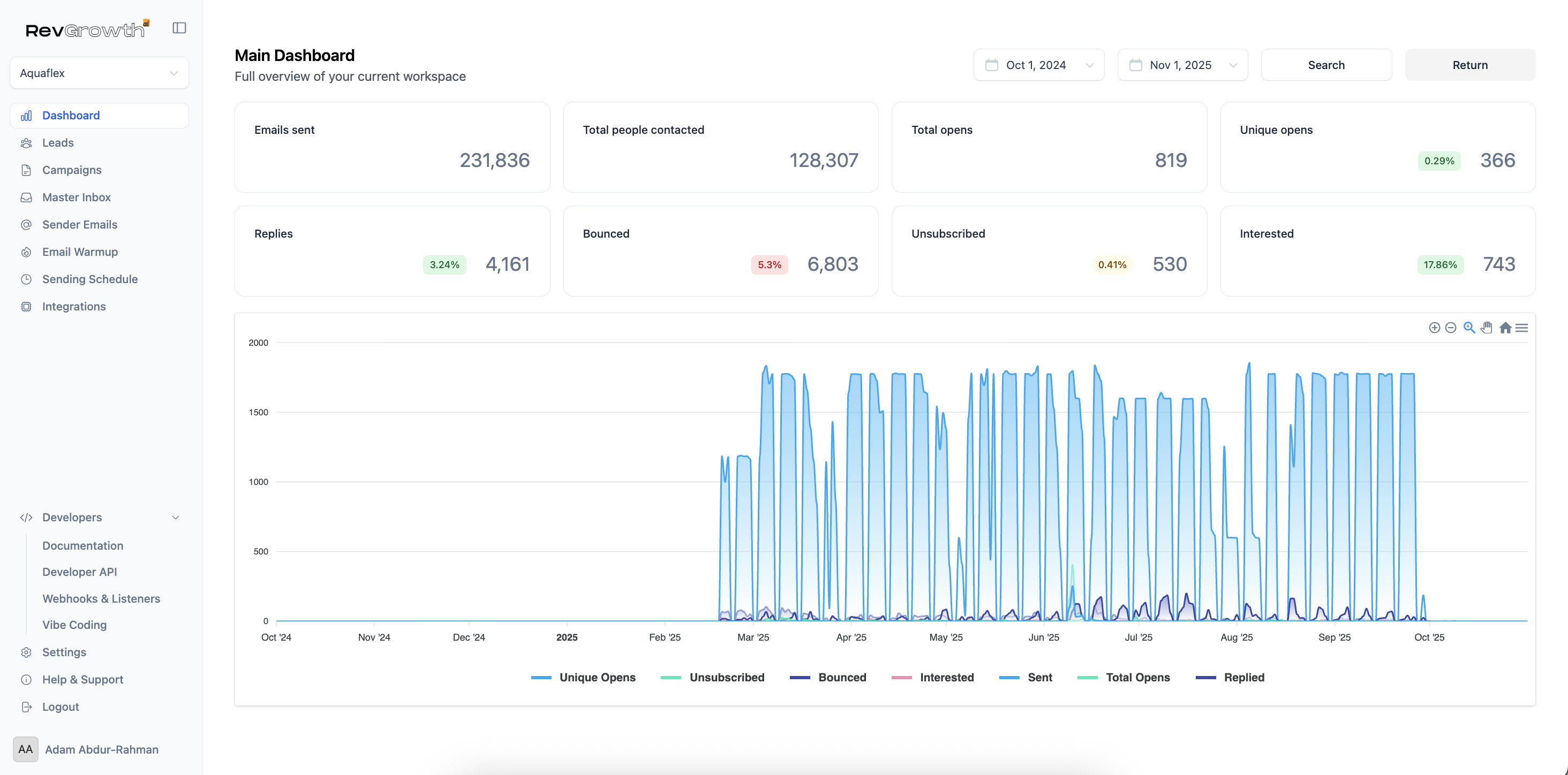Click the Campaigns document icon
The width and height of the screenshot is (1568, 775).
[x=26, y=170]
